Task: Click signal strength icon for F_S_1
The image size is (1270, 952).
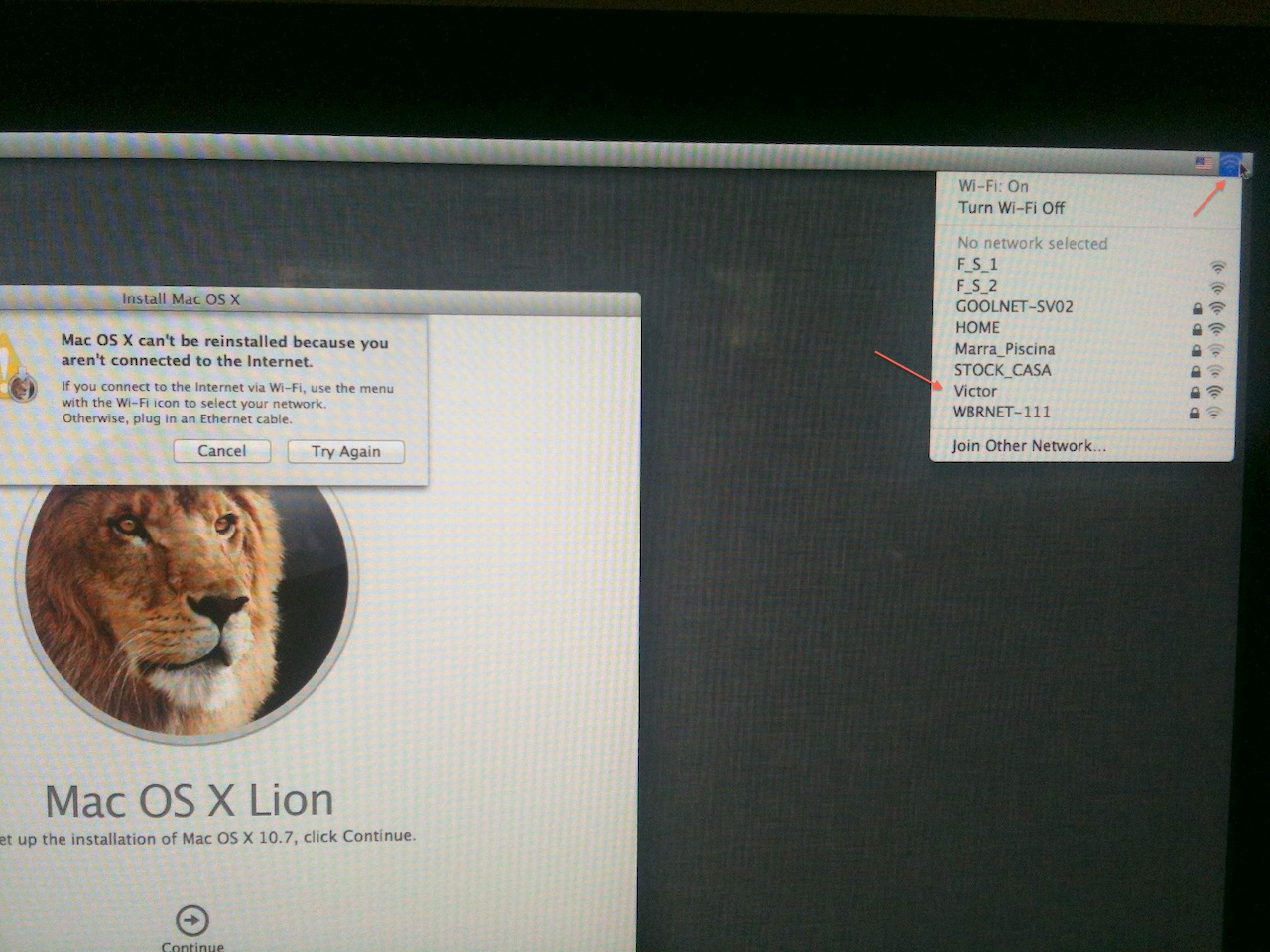Action: 1217,266
